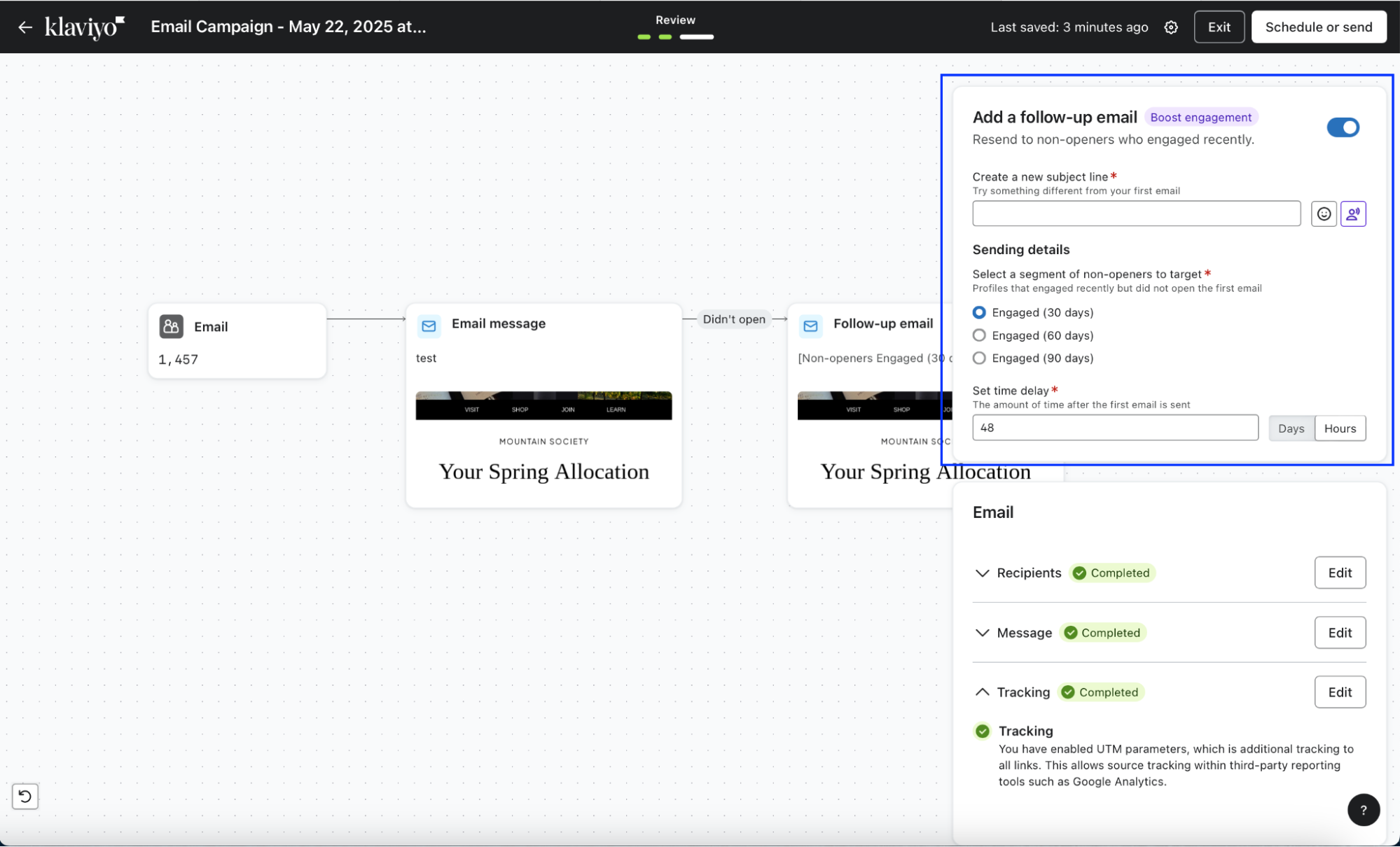Click the Email recipients audience icon
Screen dimensions: 1400x847
point(172,326)
